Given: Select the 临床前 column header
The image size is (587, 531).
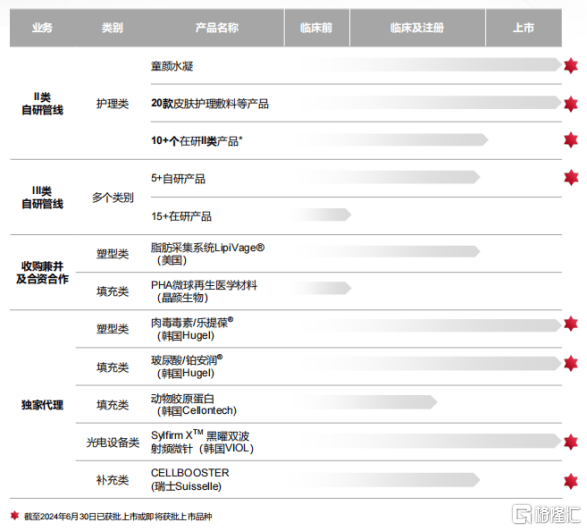Looking at the screenshot, I should tap(316, 28).
